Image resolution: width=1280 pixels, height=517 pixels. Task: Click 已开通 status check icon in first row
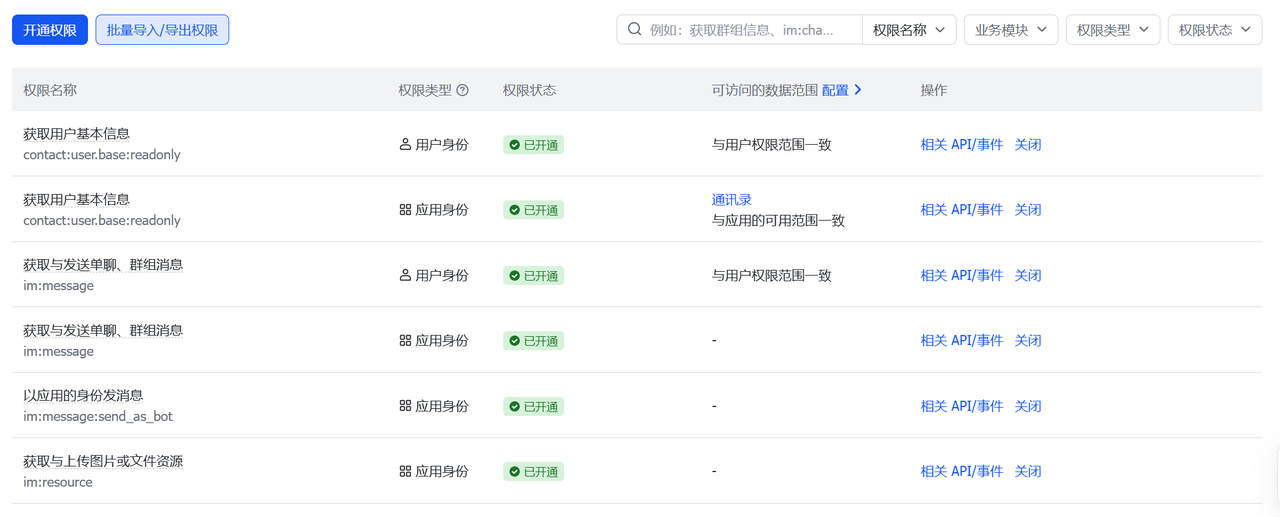514,145
